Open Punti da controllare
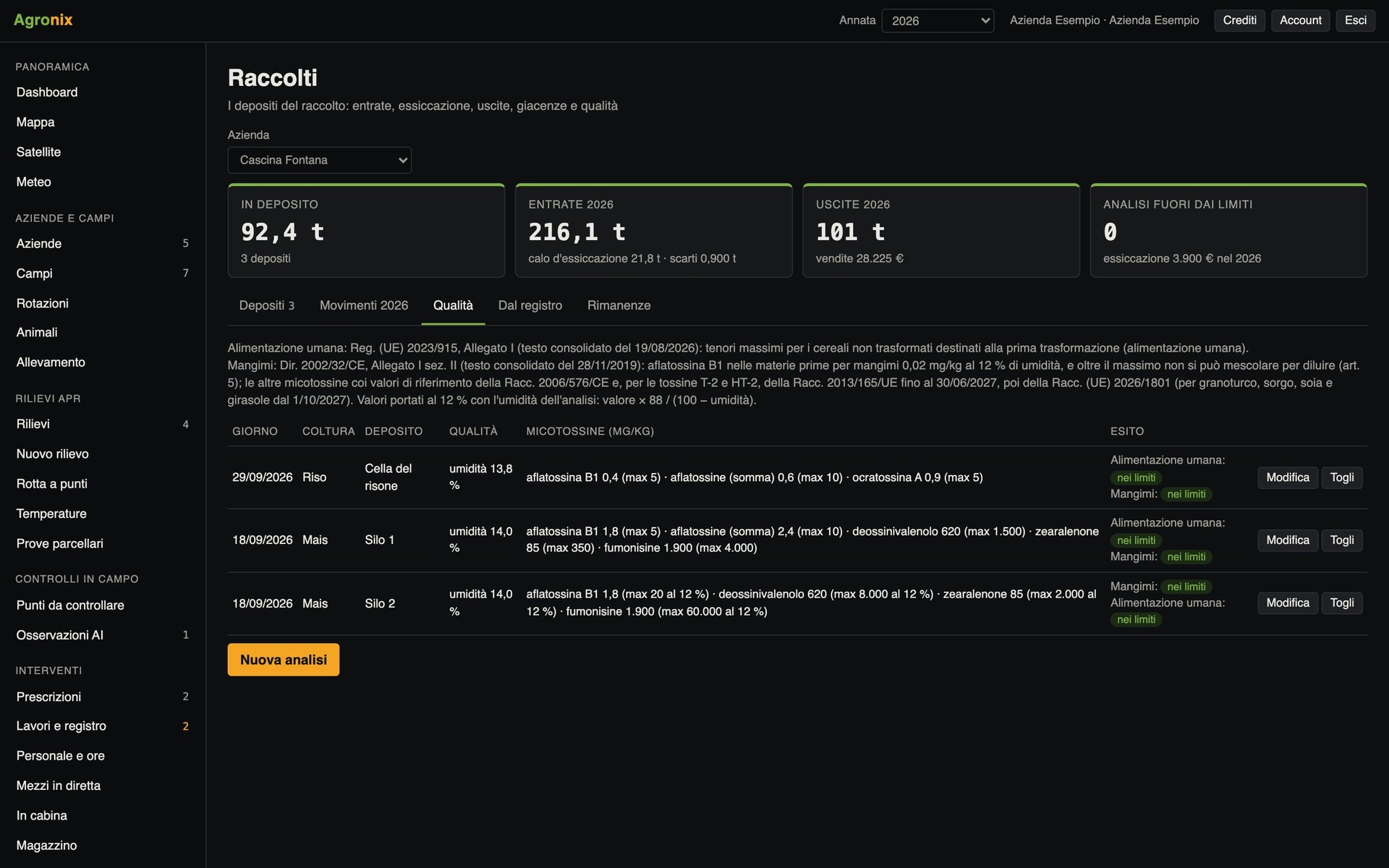Viewport: 1389px width, 868px height. click(103, 605)
